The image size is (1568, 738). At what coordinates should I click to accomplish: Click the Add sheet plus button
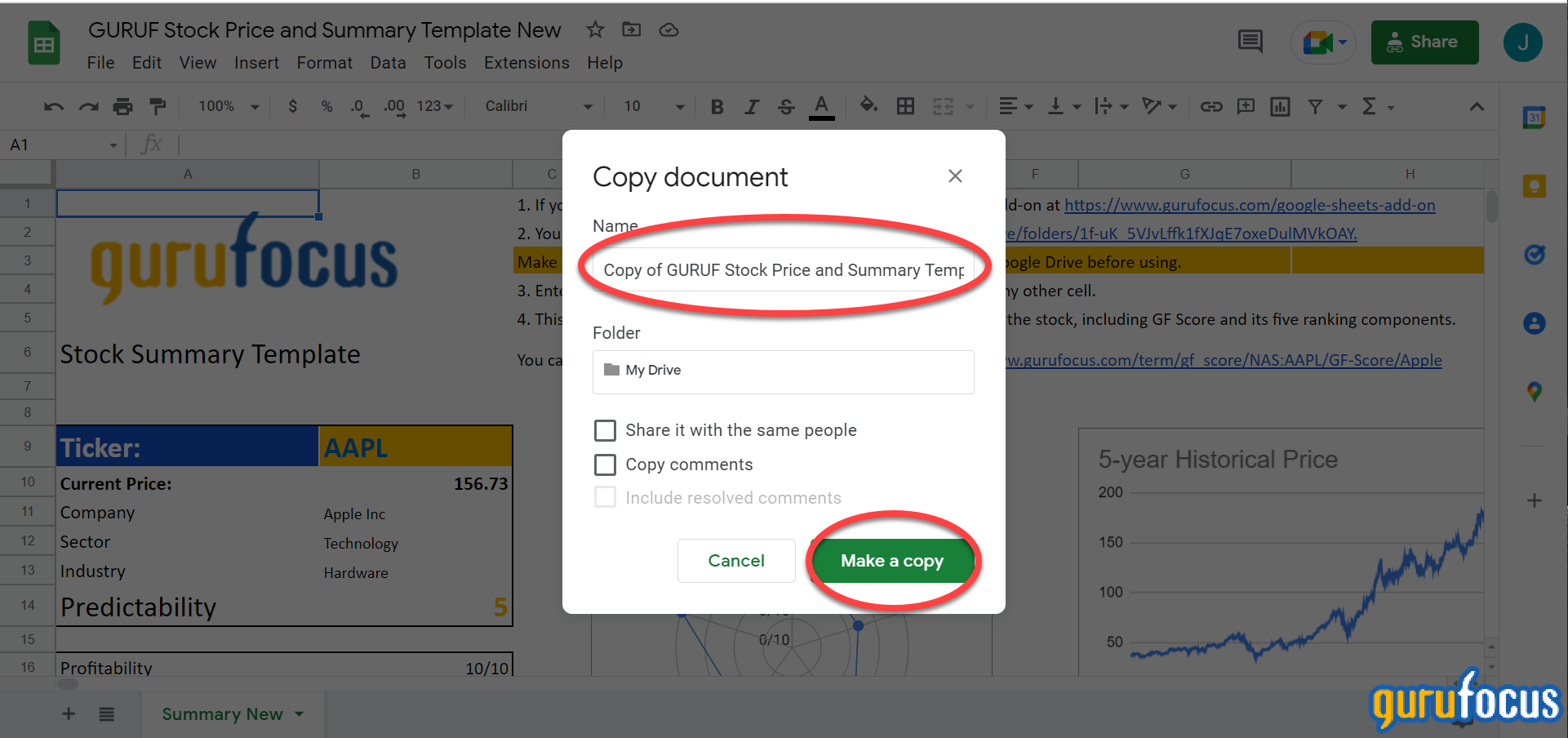69,714
